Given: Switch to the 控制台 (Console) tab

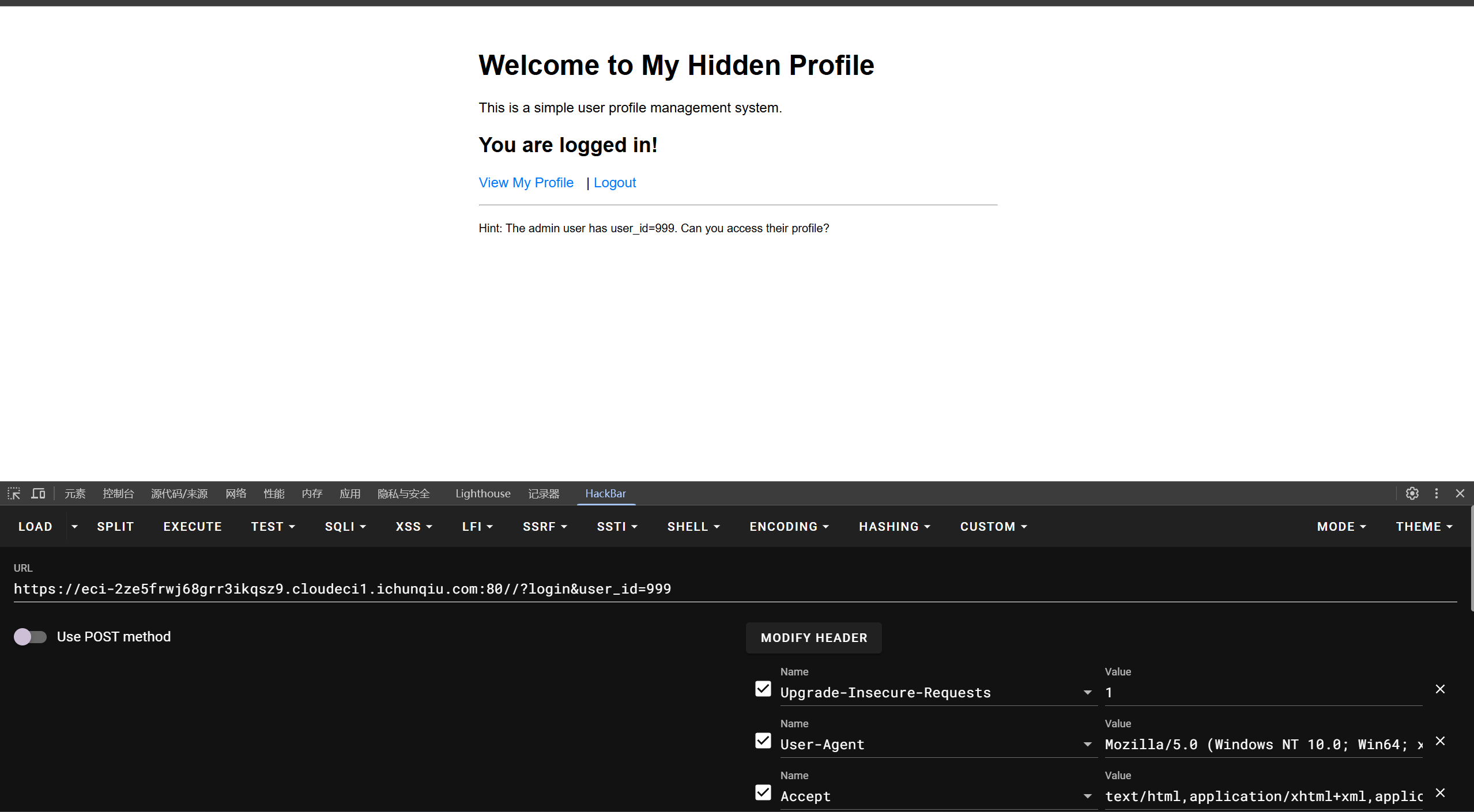Looking at the screenshot, I should pyautogui.click(x=118, y=493).
